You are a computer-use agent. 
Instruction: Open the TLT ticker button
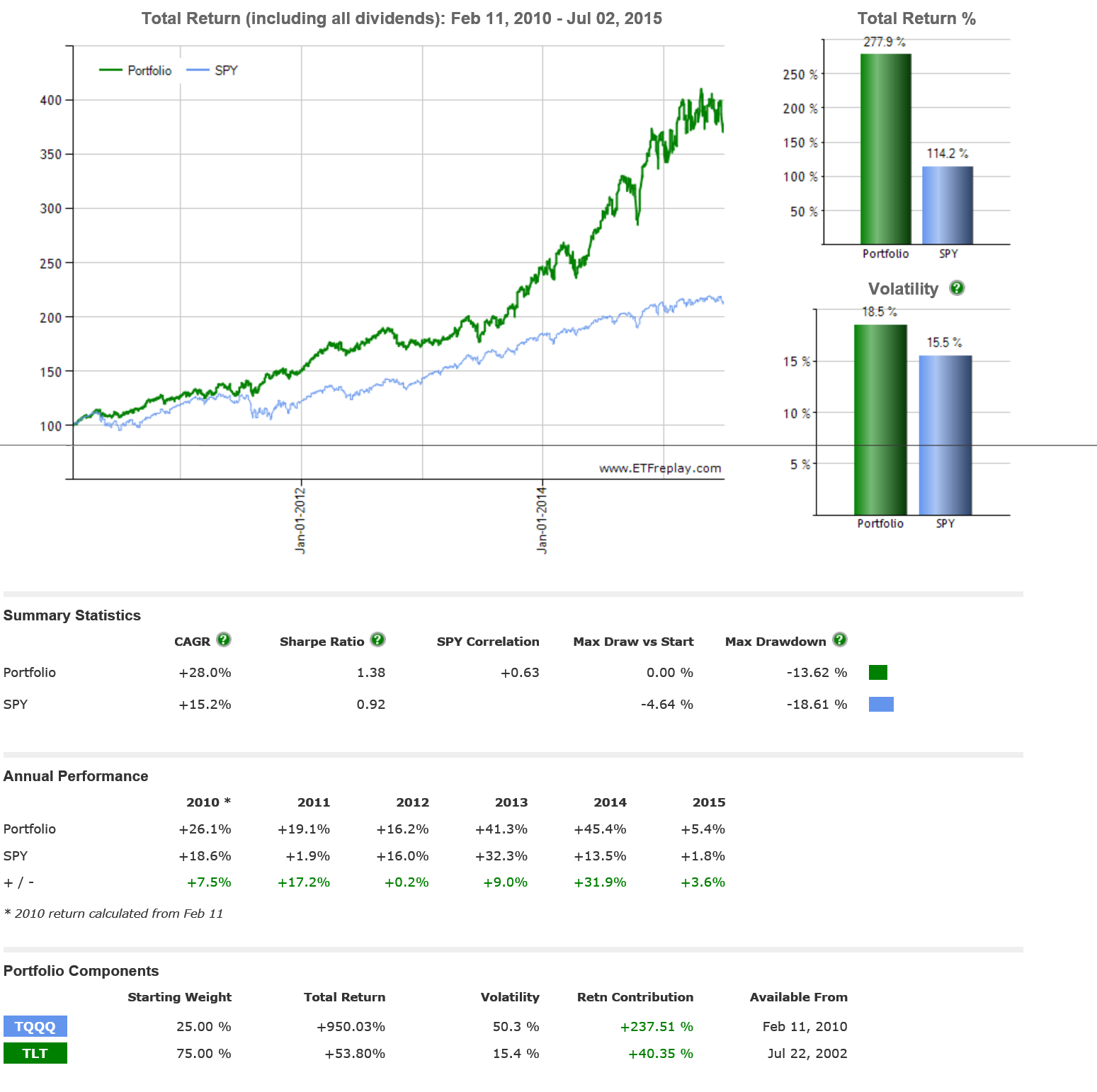tap(35, 1053)
